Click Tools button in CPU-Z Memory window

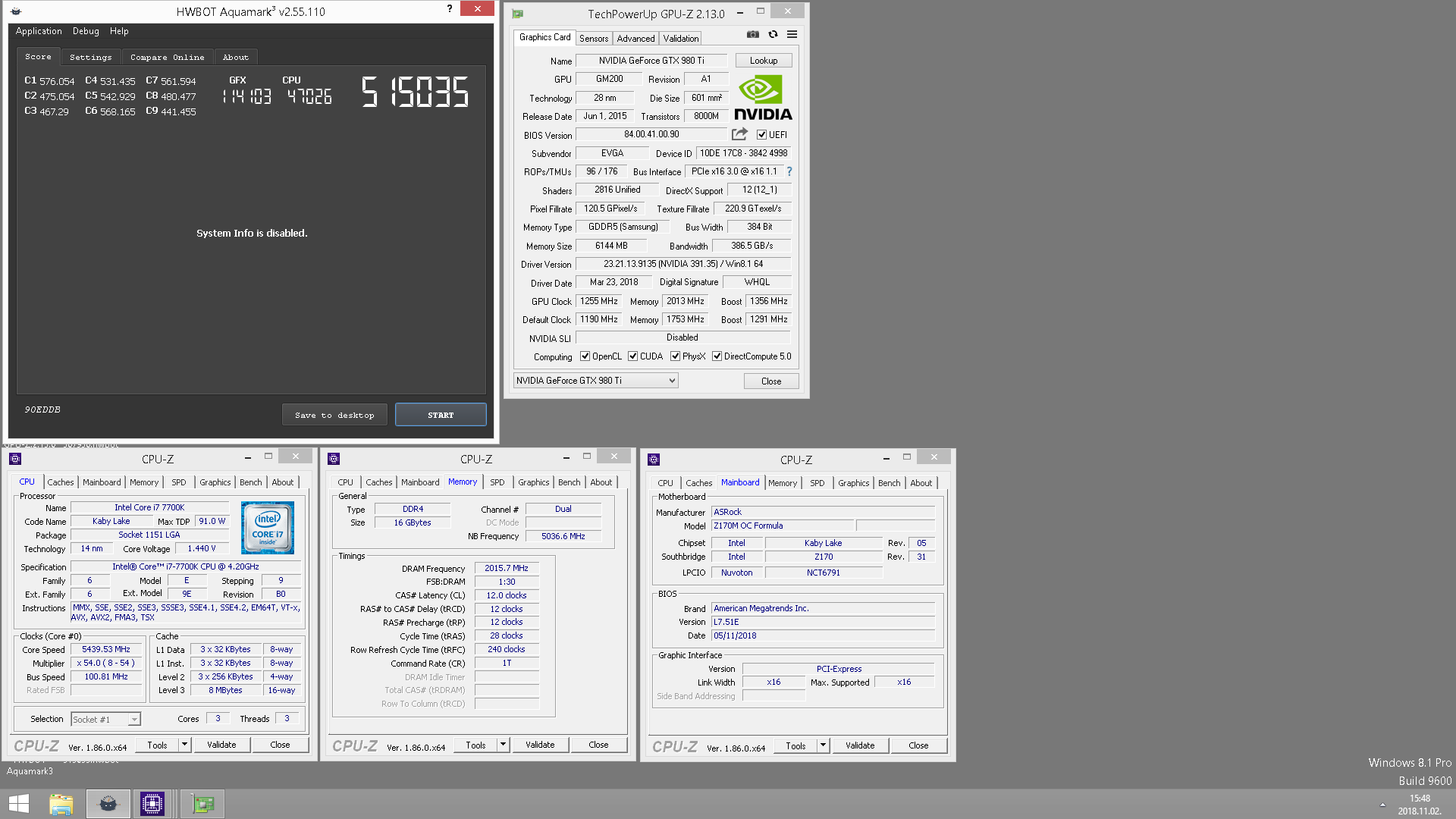click(x=475, y=745)
